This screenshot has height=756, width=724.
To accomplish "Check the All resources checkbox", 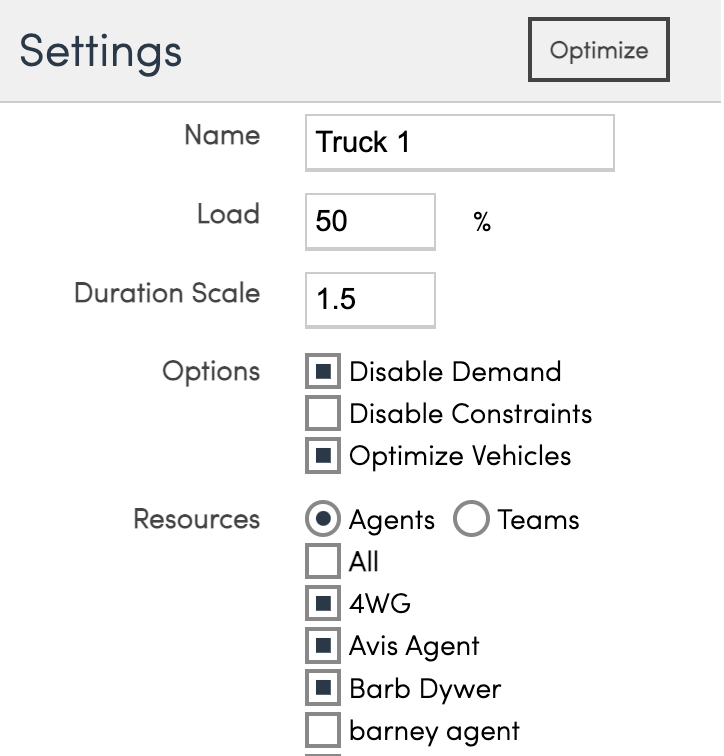I will 322,562.
